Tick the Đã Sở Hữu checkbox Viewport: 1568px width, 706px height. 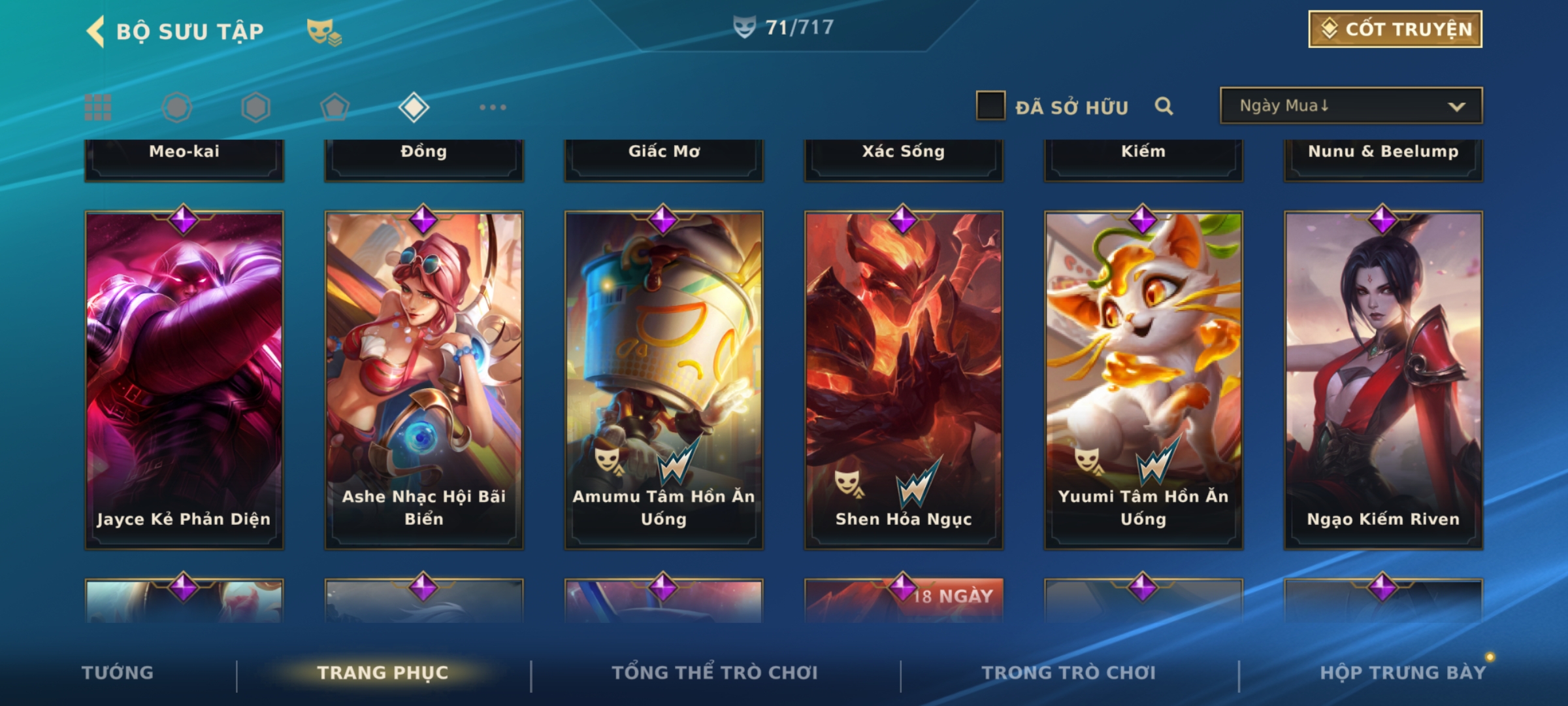coord(990,106)
